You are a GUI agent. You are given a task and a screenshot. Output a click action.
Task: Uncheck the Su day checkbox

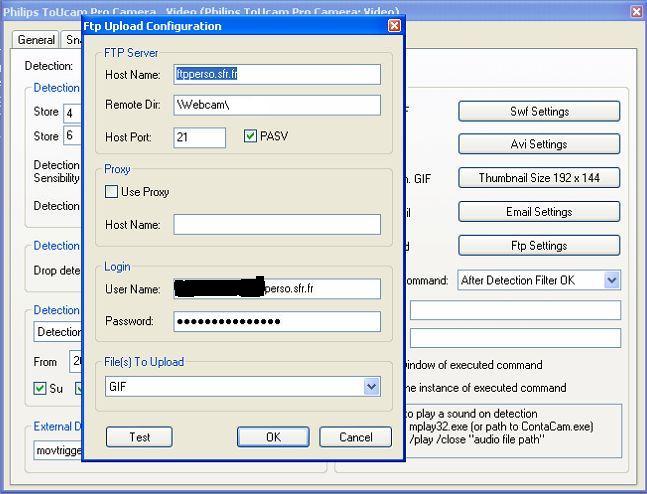(x=40, y=388)
